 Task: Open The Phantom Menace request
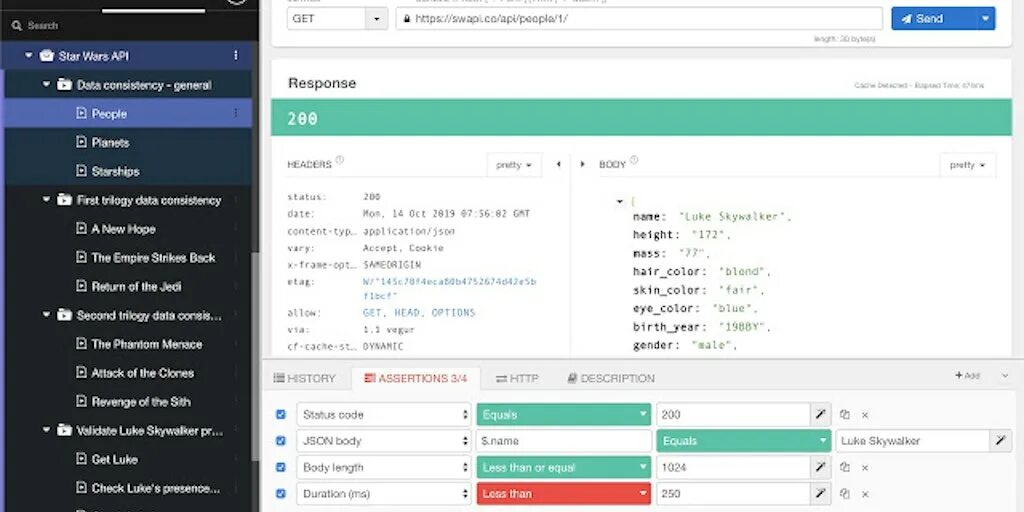(147, 344)
